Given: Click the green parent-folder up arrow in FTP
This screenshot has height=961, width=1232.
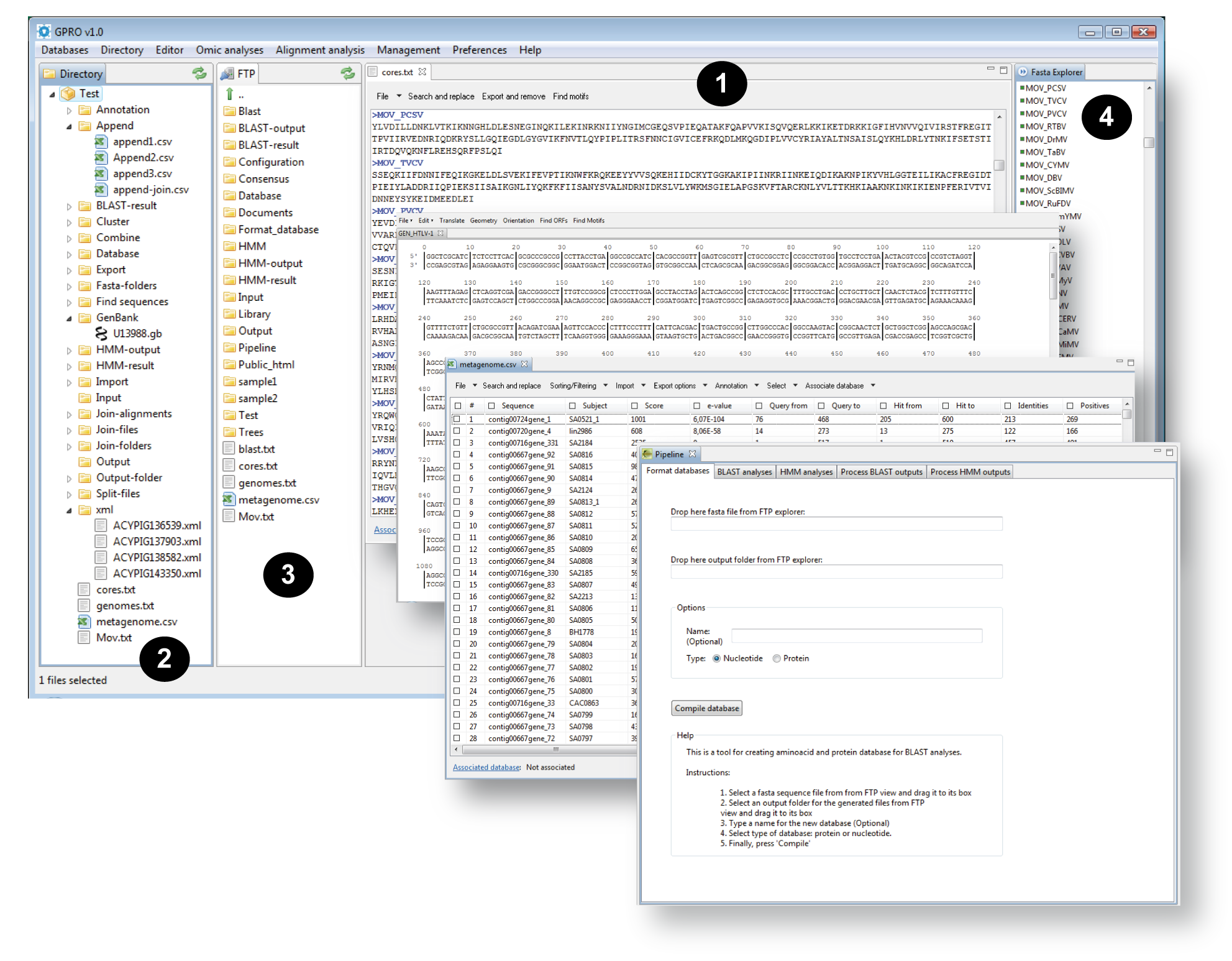Looking at the screenshot, I should pos(230,94).
